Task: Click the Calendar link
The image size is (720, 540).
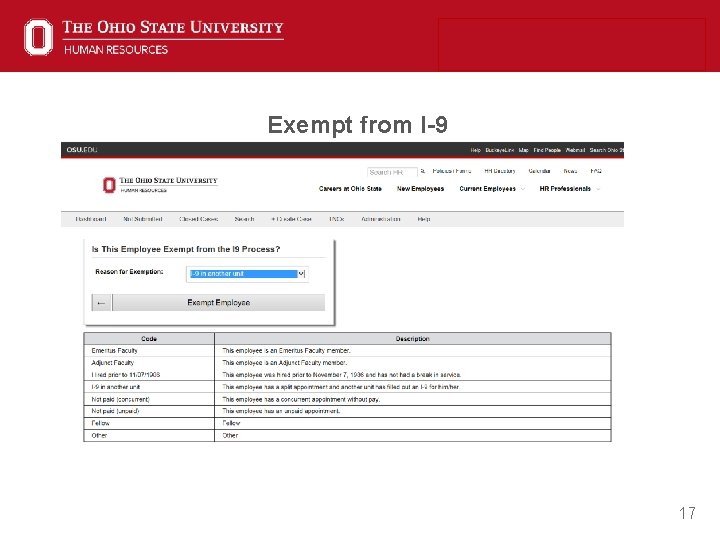Action: (x=539, y=171)
